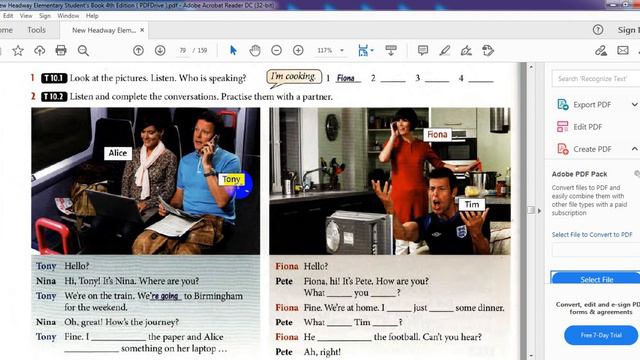
Task: Add a comment sticky note
Action: 423,51
